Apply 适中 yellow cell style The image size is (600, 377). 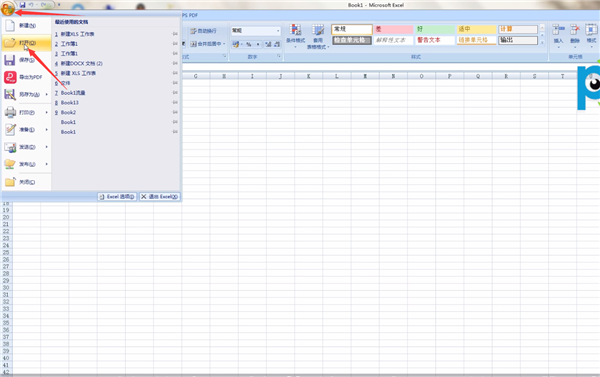[476, 29]
